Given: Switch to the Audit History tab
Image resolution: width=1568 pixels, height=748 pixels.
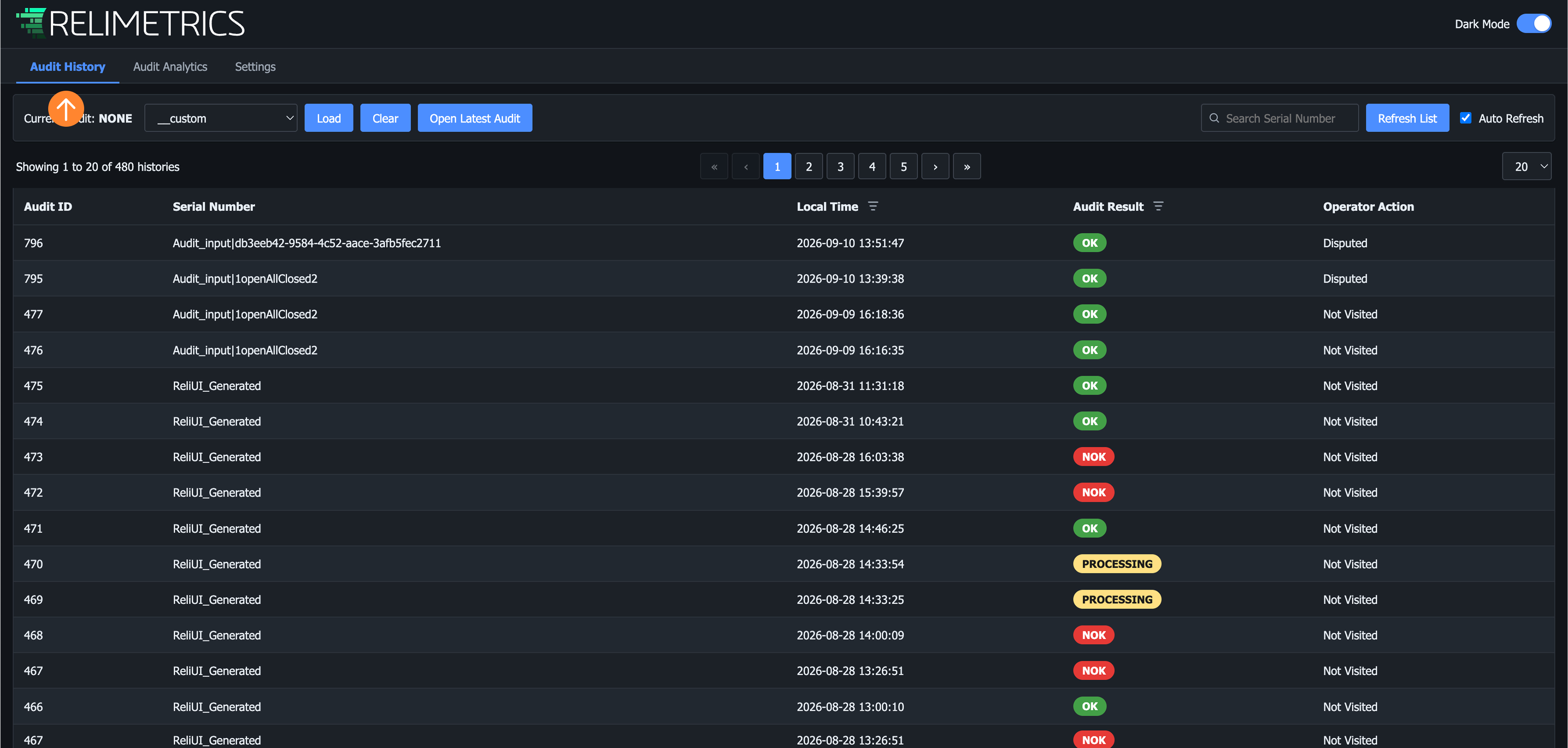Looking at the screenshot, I should pyautogui.click(x=67, y=67).
